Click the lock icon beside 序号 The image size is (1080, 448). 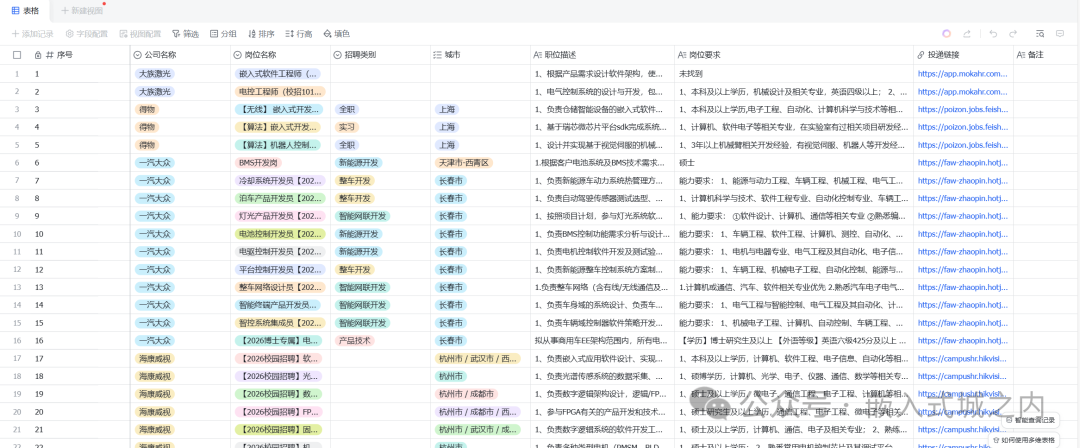39,54
